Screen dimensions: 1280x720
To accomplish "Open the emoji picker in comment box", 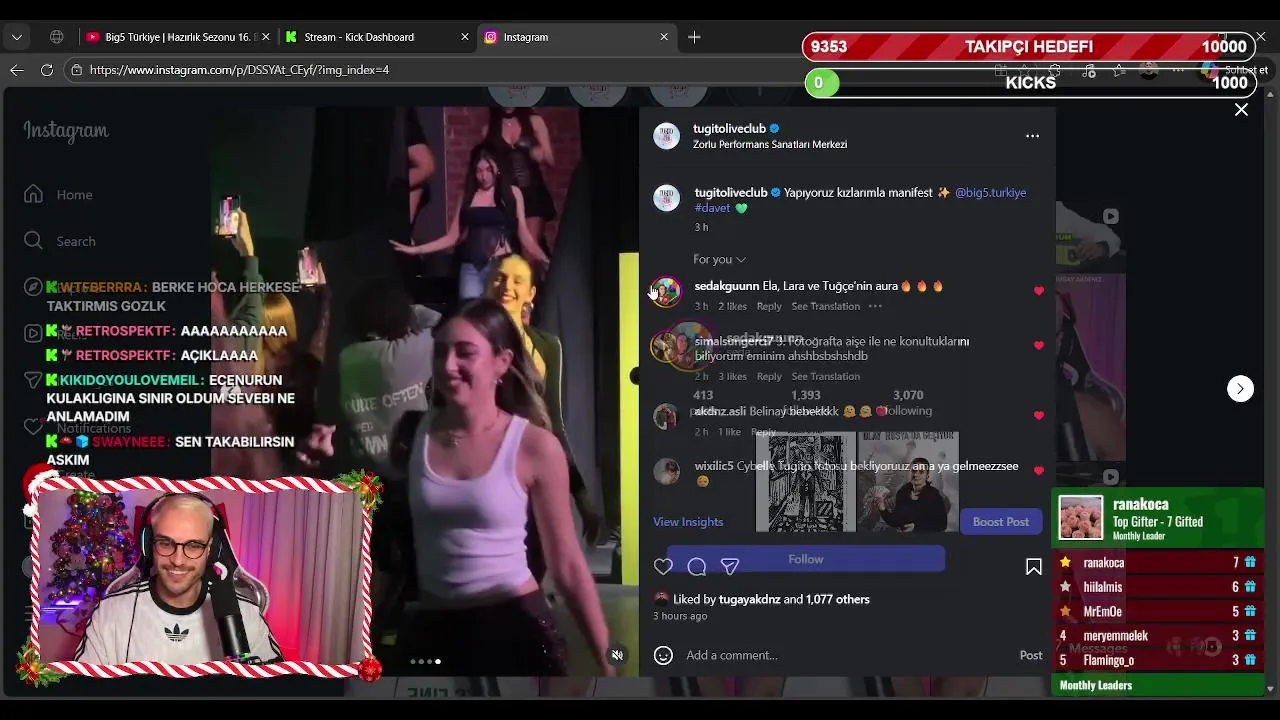I will (663, 655).
